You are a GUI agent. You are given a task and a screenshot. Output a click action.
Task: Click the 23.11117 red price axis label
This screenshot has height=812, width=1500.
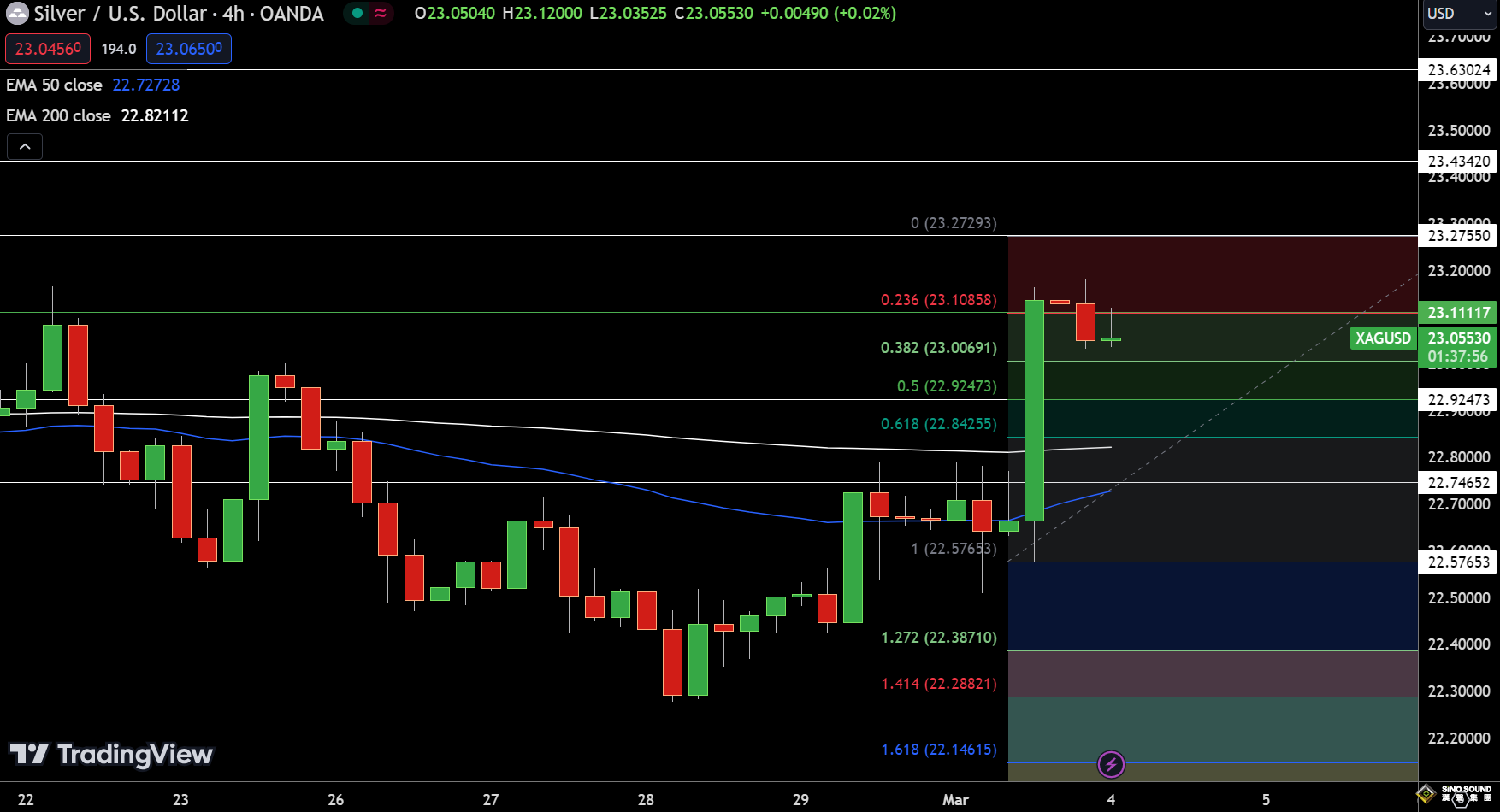tap(1458, 313)
